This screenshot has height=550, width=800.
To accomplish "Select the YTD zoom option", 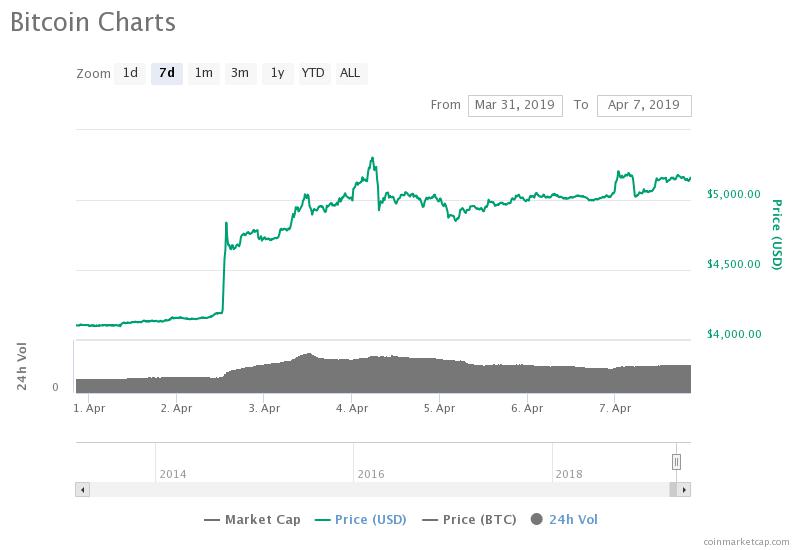I will coord(313,73).
